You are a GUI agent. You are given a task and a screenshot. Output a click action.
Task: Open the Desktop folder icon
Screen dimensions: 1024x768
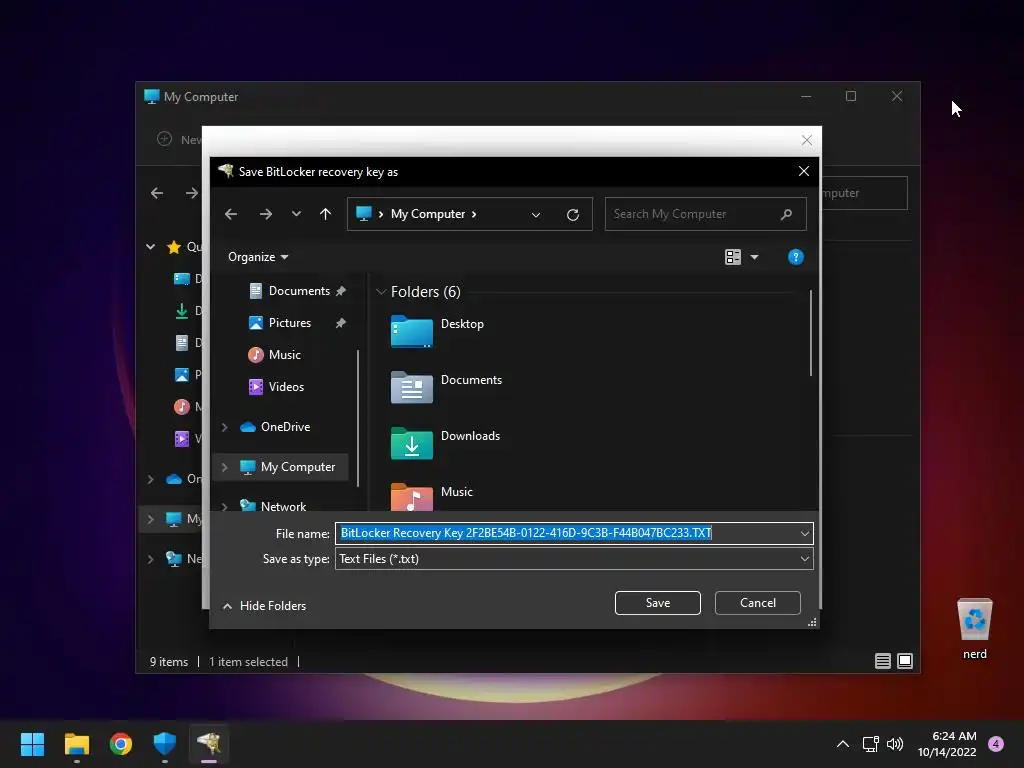point(411,331)
